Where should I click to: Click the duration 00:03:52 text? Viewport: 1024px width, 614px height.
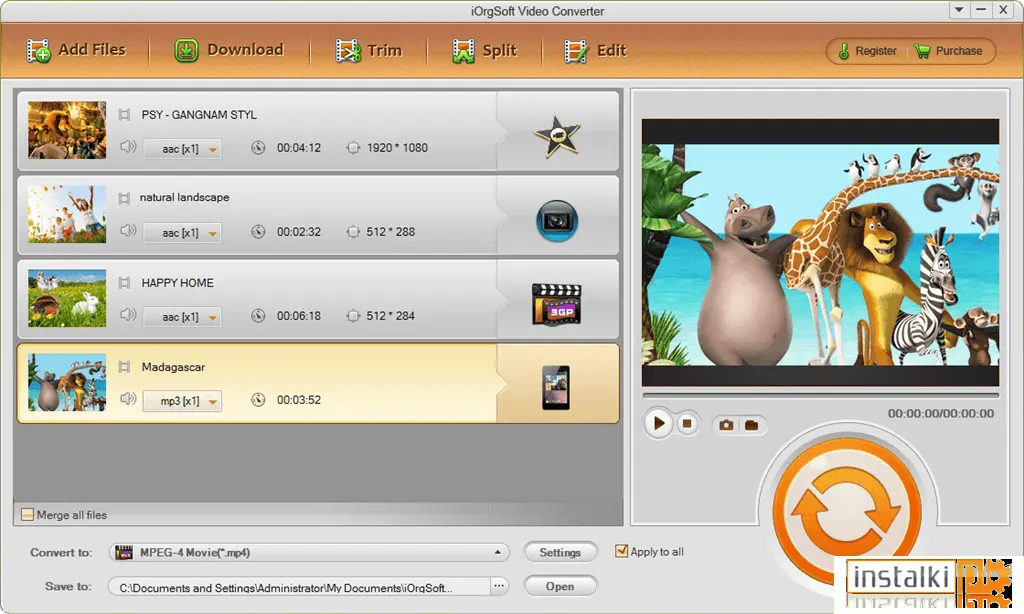pos(299,400)
